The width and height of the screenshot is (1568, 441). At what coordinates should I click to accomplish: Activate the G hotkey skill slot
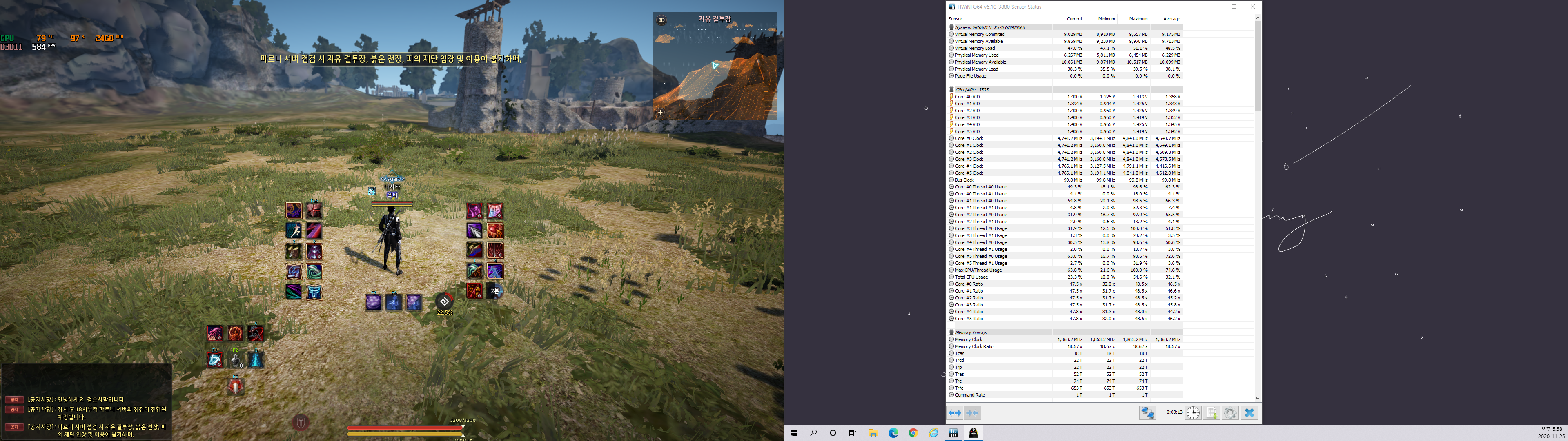tap(256, 359)
